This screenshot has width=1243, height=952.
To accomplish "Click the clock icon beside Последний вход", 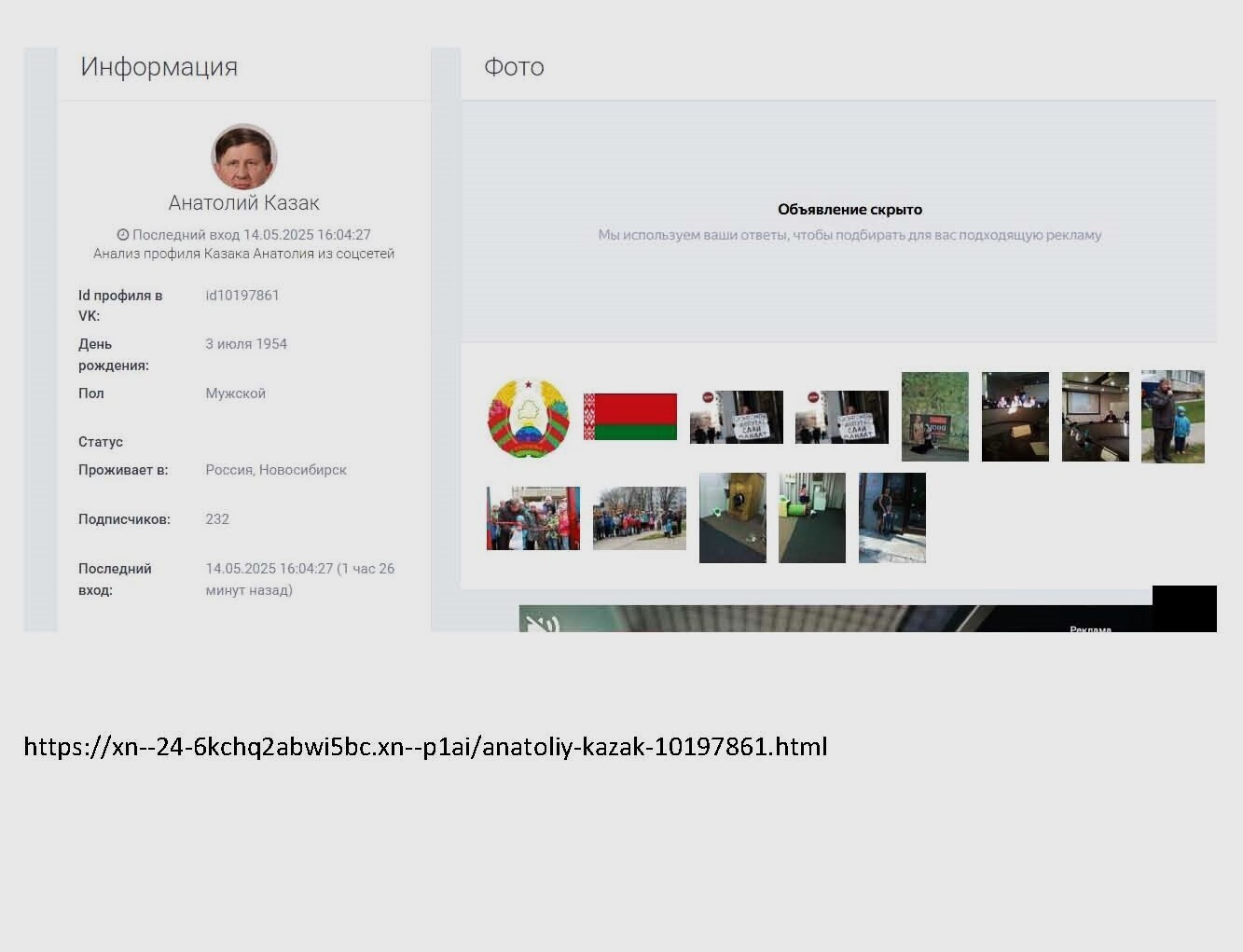I will (x=122, y=235).
